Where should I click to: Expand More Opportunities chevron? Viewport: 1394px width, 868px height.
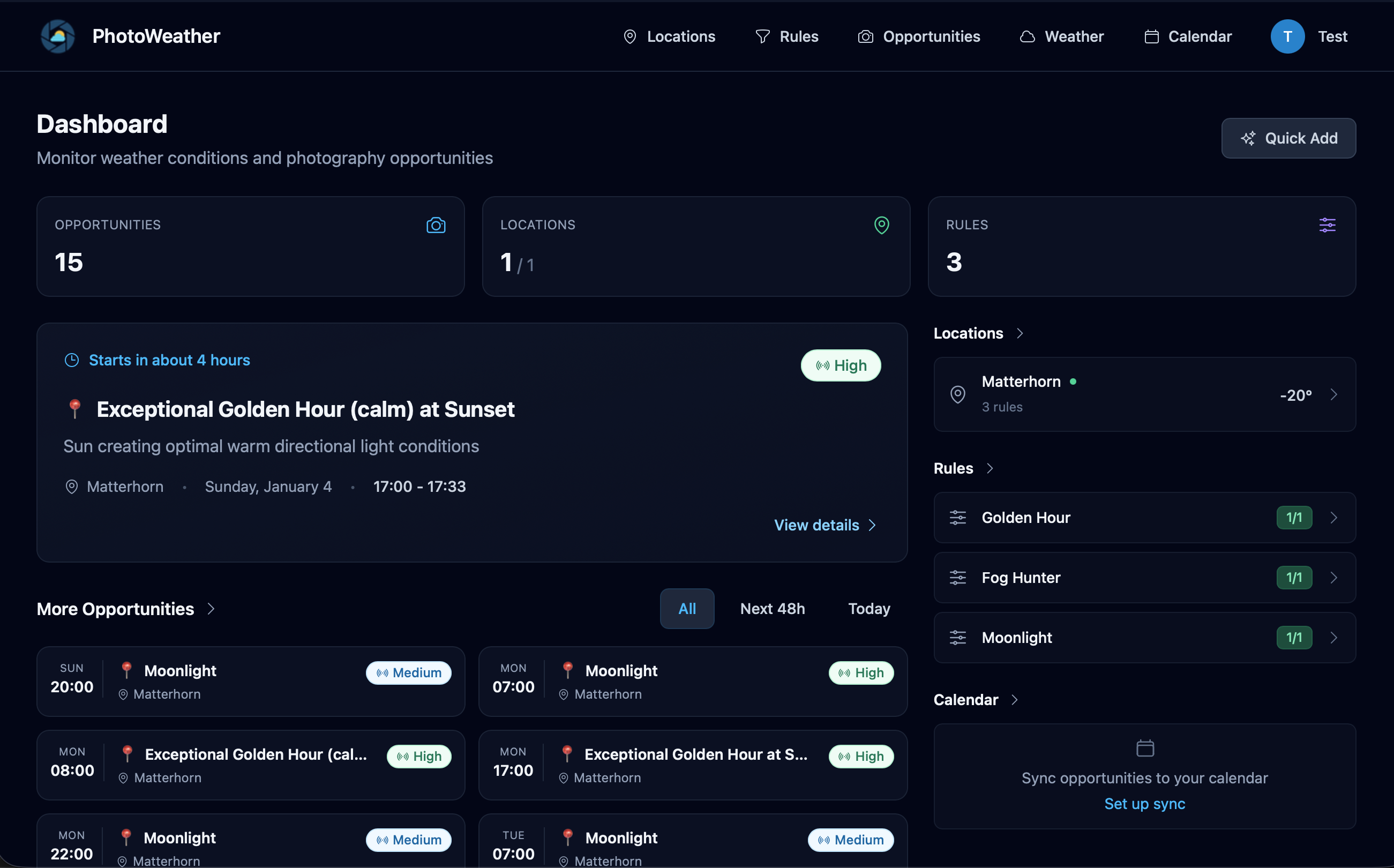click(211, 609)
